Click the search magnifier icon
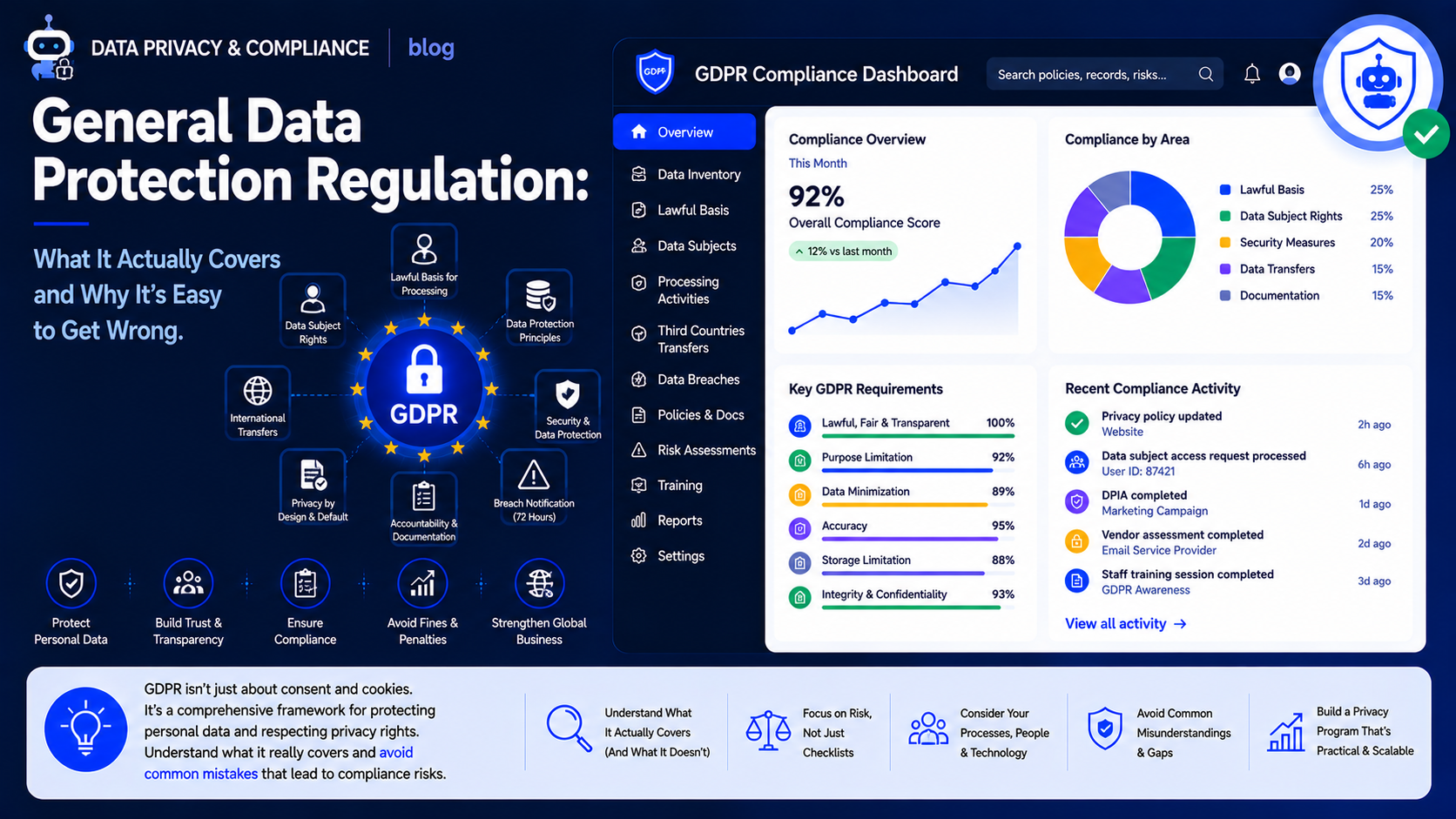Image resolution: width=1456 pixels, height=819 pixels. (x=1205, y=74)
